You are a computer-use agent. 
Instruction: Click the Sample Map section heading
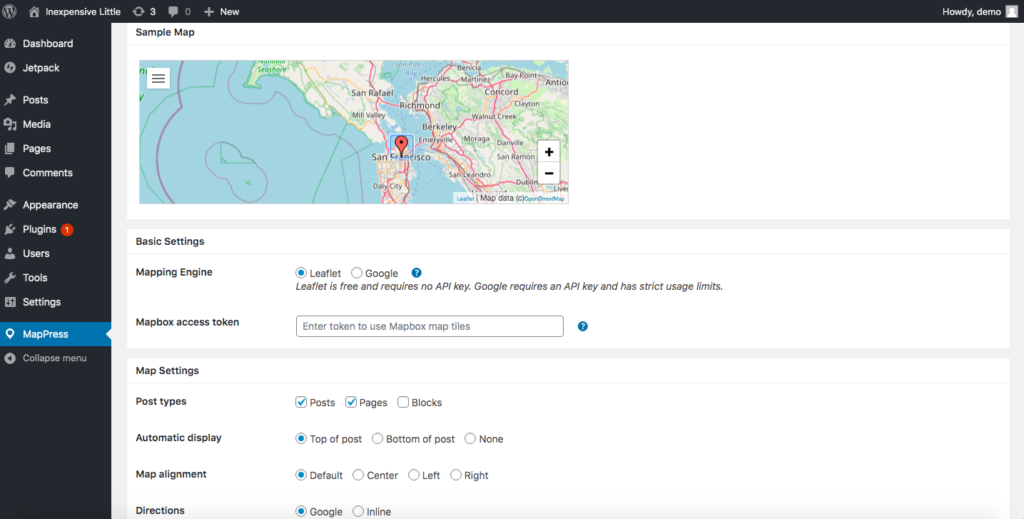point(165,32)
